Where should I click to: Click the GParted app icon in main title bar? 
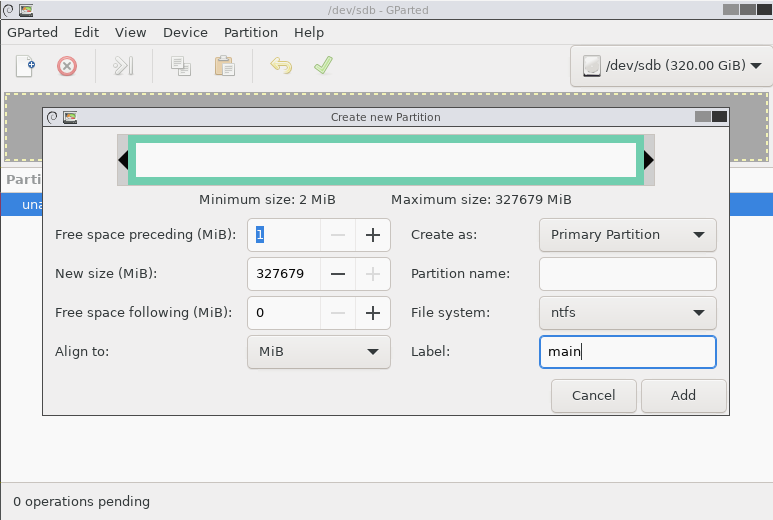tap(26, 10)
